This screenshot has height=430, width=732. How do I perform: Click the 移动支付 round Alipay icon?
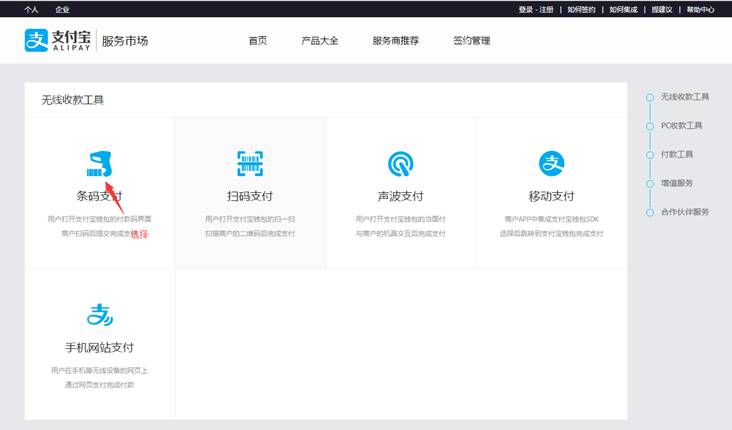(x=551, y=163)
